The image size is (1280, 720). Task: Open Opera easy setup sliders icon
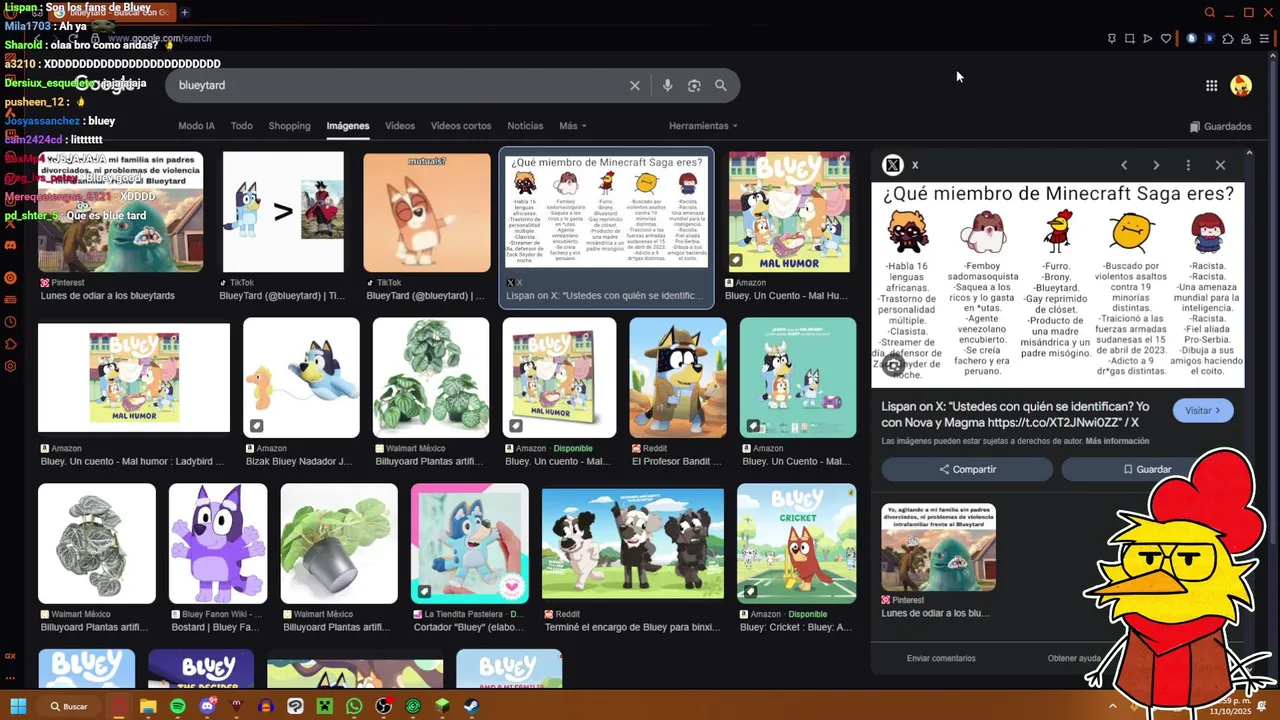(1265, 39)
